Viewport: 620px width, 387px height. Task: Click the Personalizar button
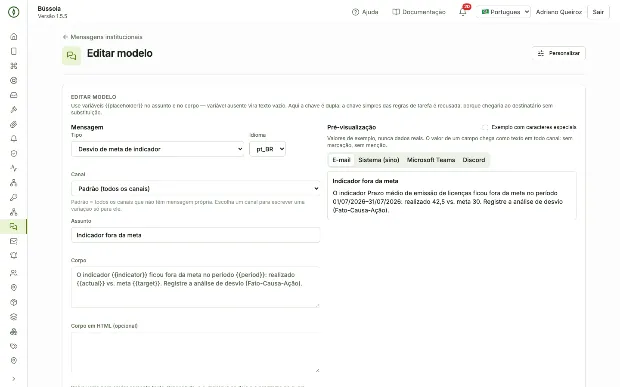point(559,53)
